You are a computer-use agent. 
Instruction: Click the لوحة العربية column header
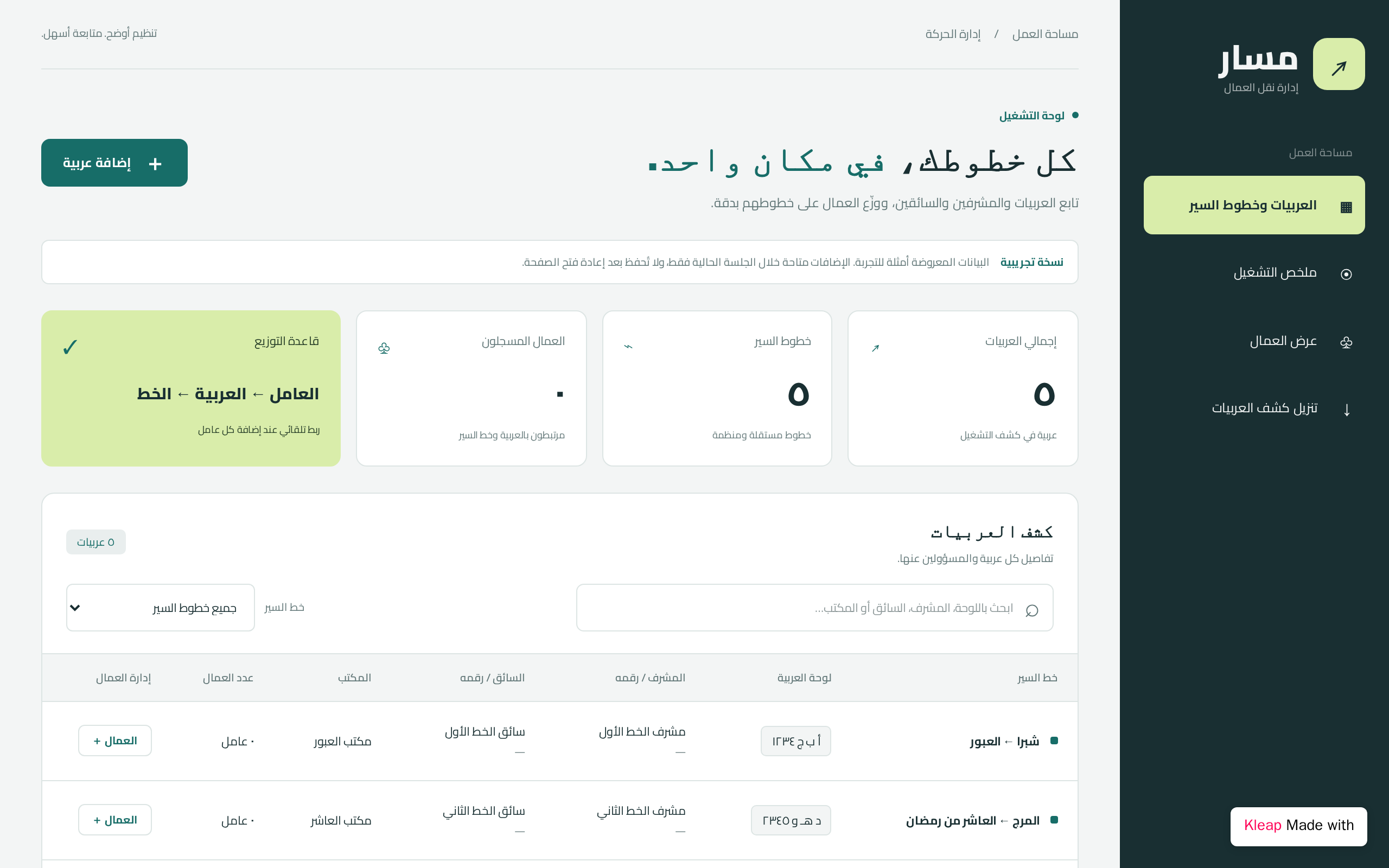(x=804, y=678)
